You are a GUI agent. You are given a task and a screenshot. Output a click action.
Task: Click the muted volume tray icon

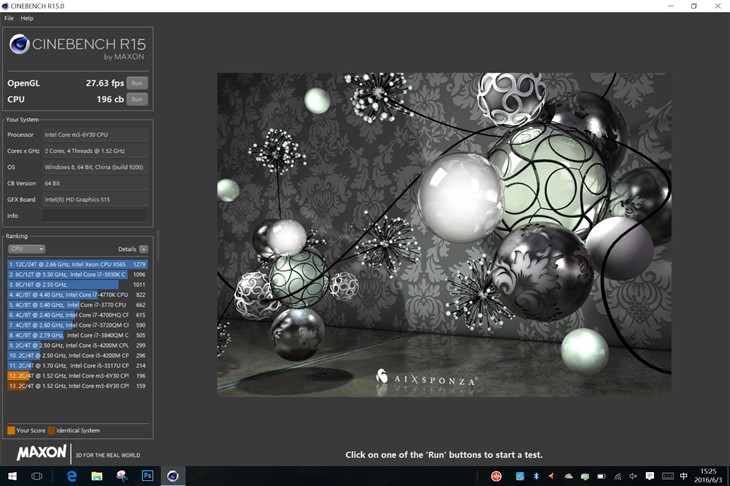tap(633, 476)
